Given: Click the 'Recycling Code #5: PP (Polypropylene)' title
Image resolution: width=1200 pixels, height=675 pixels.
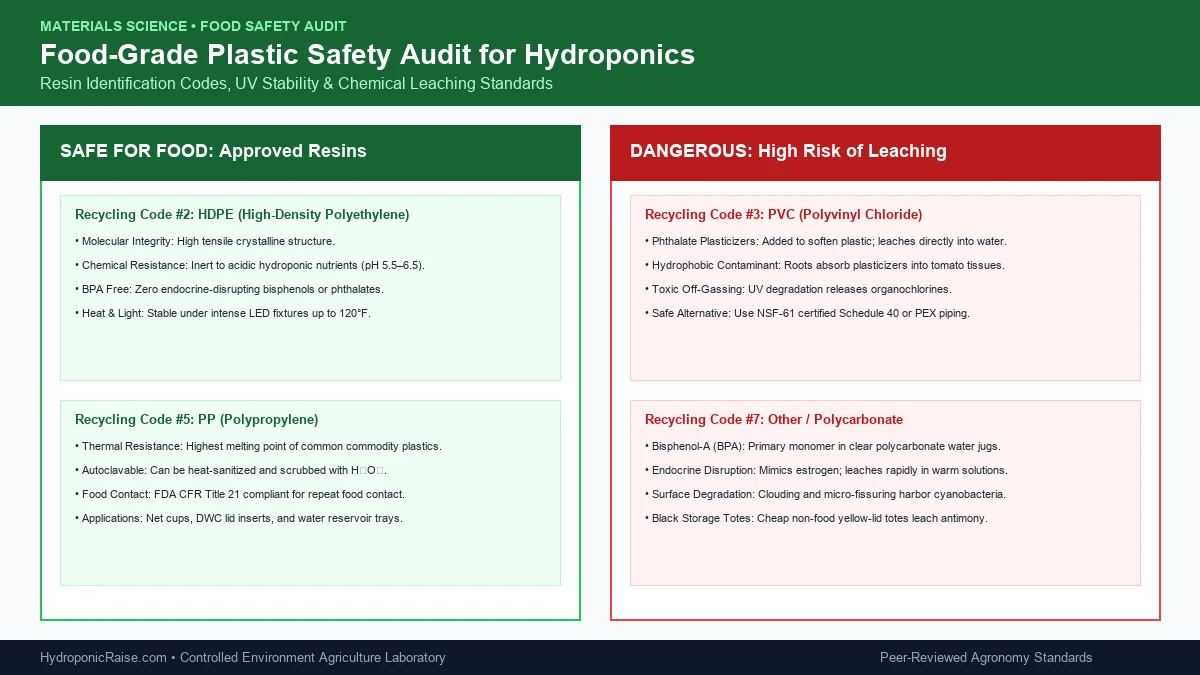Looking at the screenshot, I should tap(197, 419).
